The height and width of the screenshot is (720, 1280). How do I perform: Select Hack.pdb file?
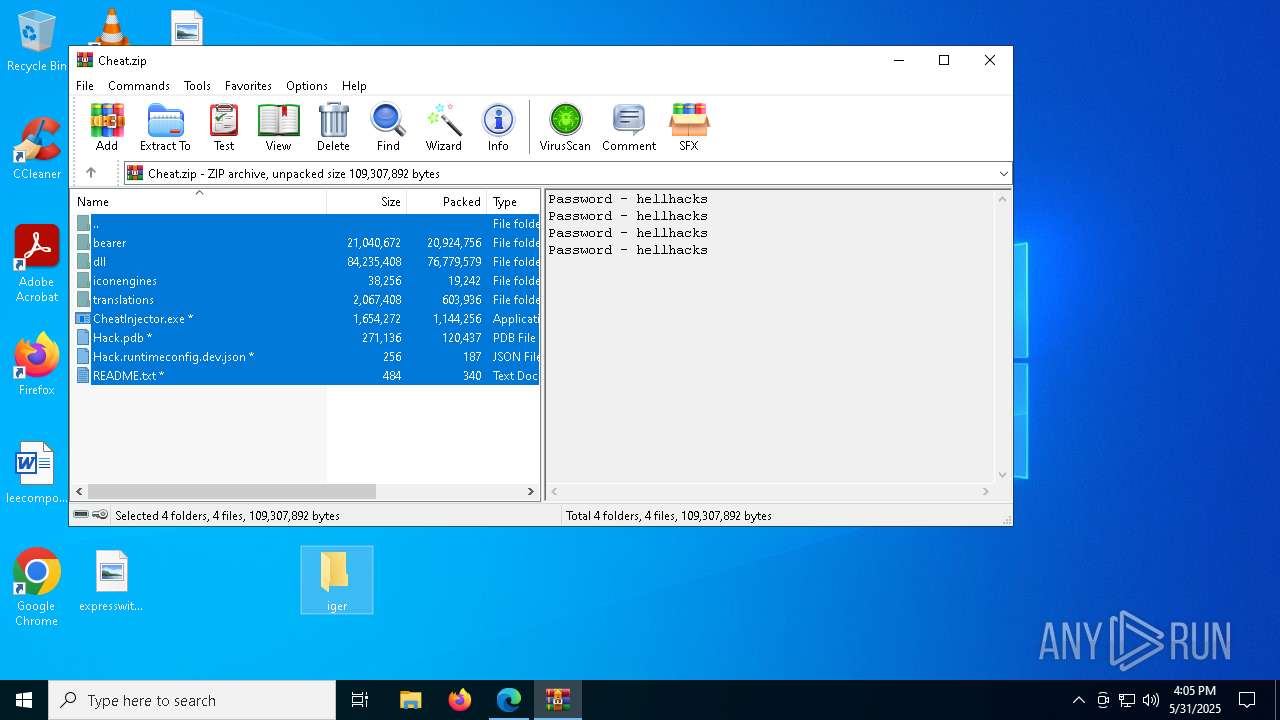(306, 338)
